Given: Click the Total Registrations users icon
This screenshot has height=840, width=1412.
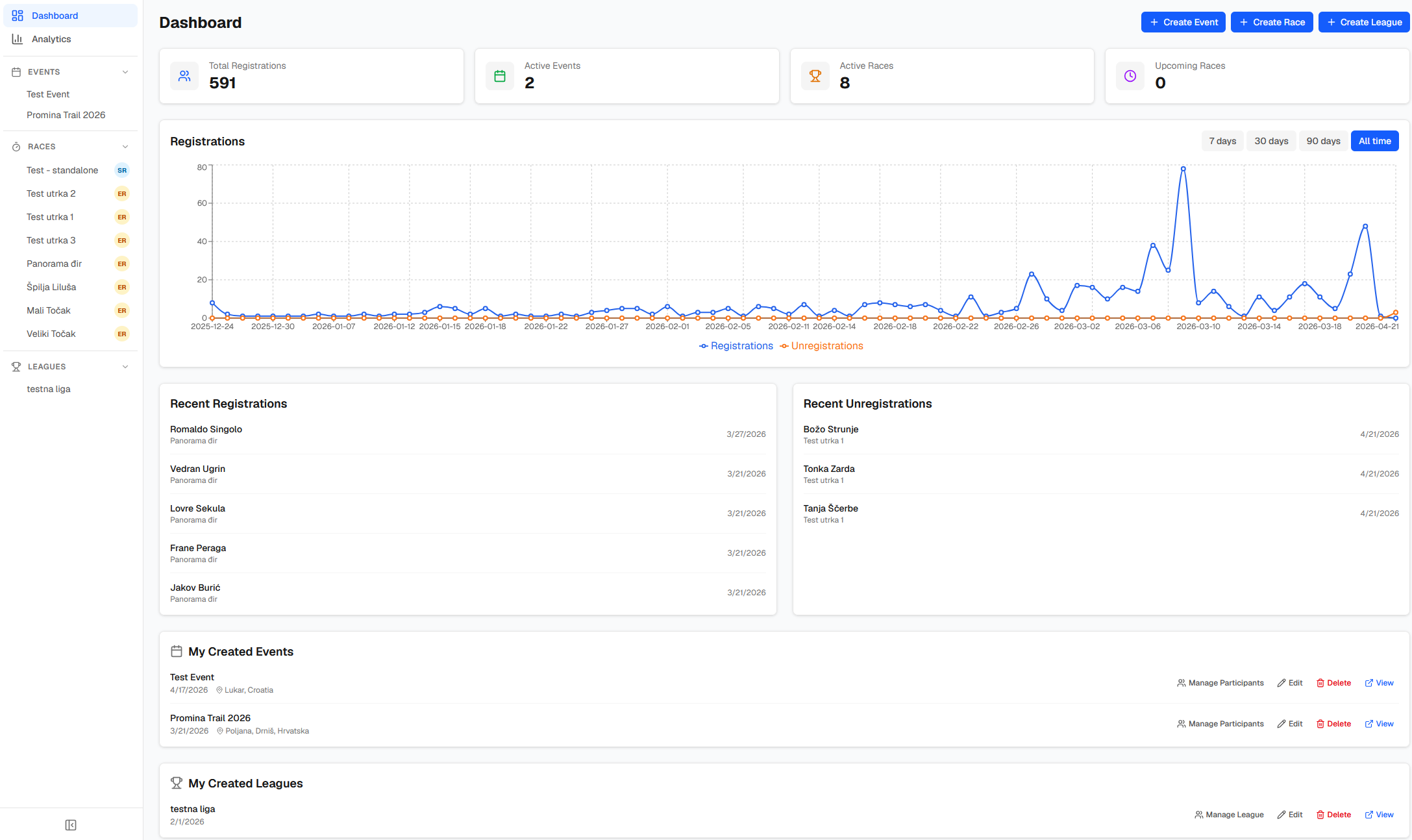Looking at the screenshot, I should [184, 76].
